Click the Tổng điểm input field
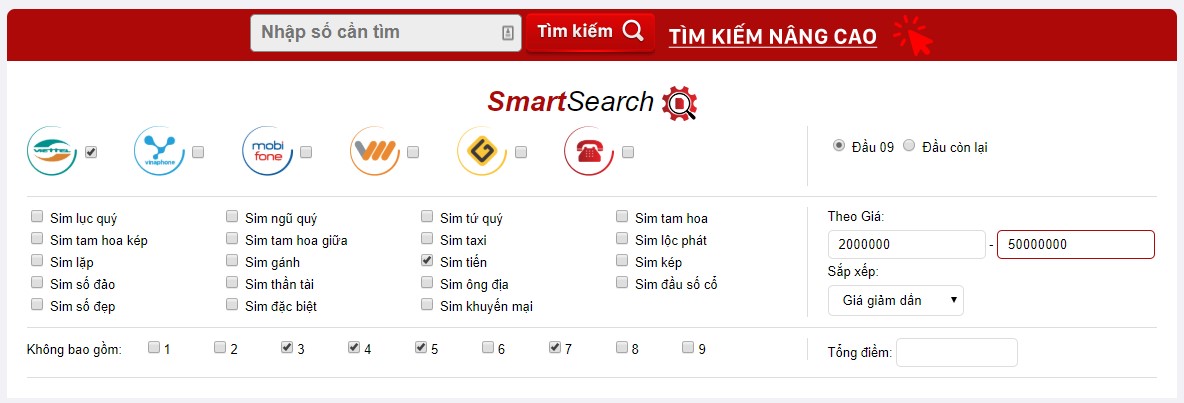The height and width of the screenshot is (403, 1184). tap(957, 352)
